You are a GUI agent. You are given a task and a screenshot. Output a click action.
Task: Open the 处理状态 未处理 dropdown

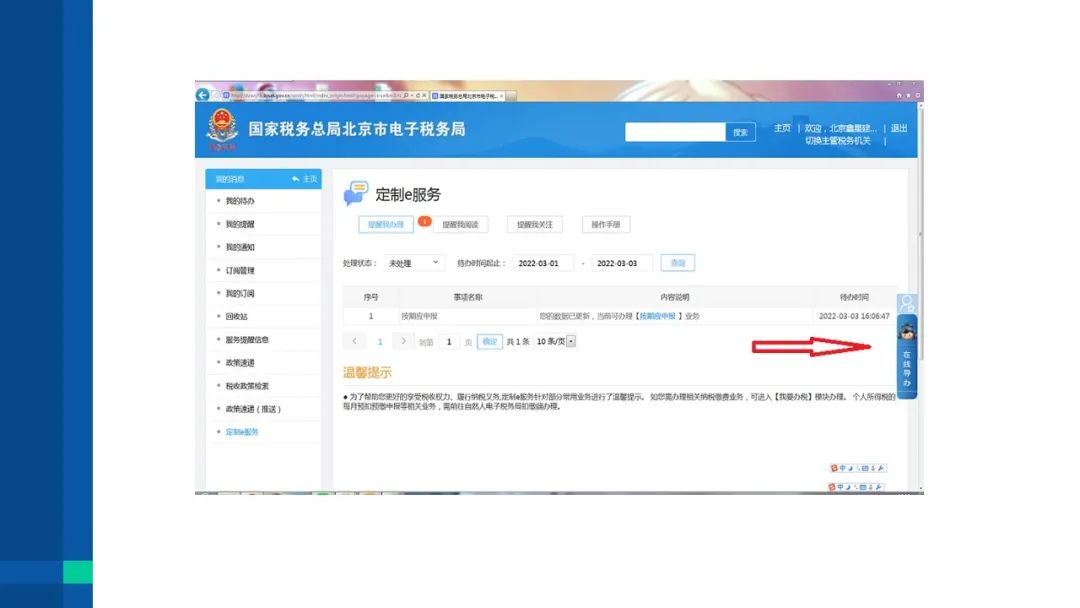pyautogui.click(x=414, y=263)
